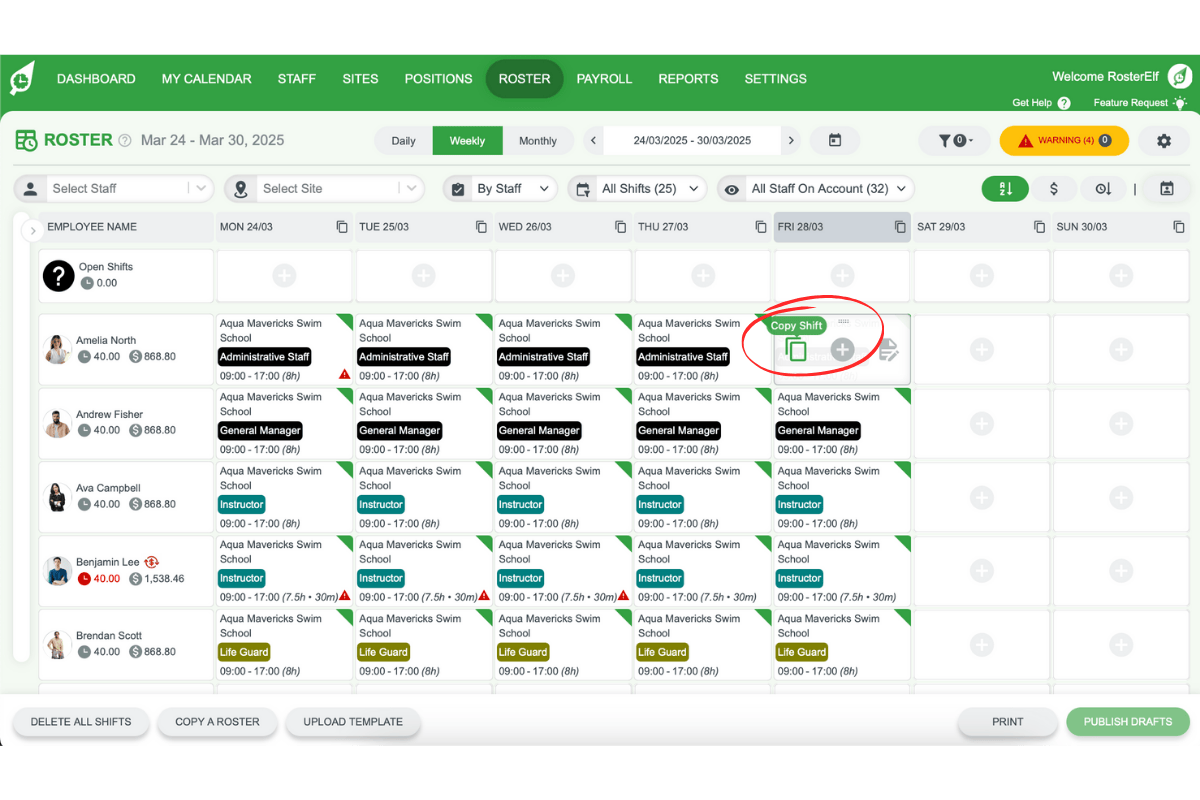Click the add shift plus in Saturday Open Shifts
The image size is (1200, 800).
pyautogui.click(x=981, y=275)
